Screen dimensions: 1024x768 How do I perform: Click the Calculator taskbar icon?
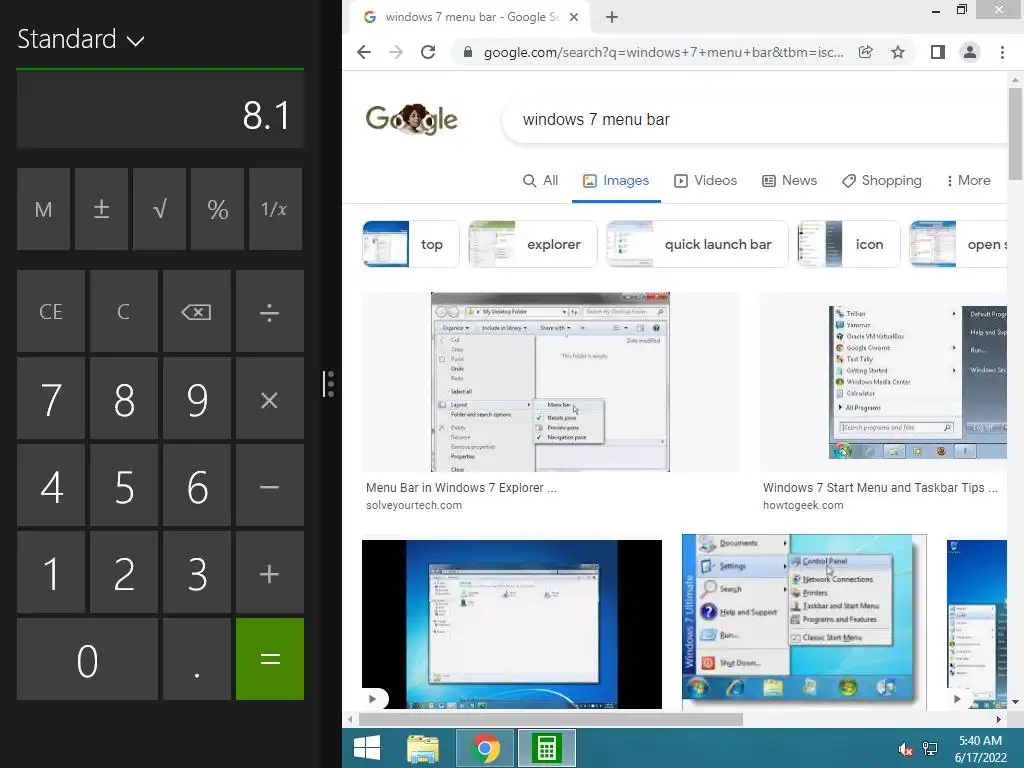coord(547,748)
